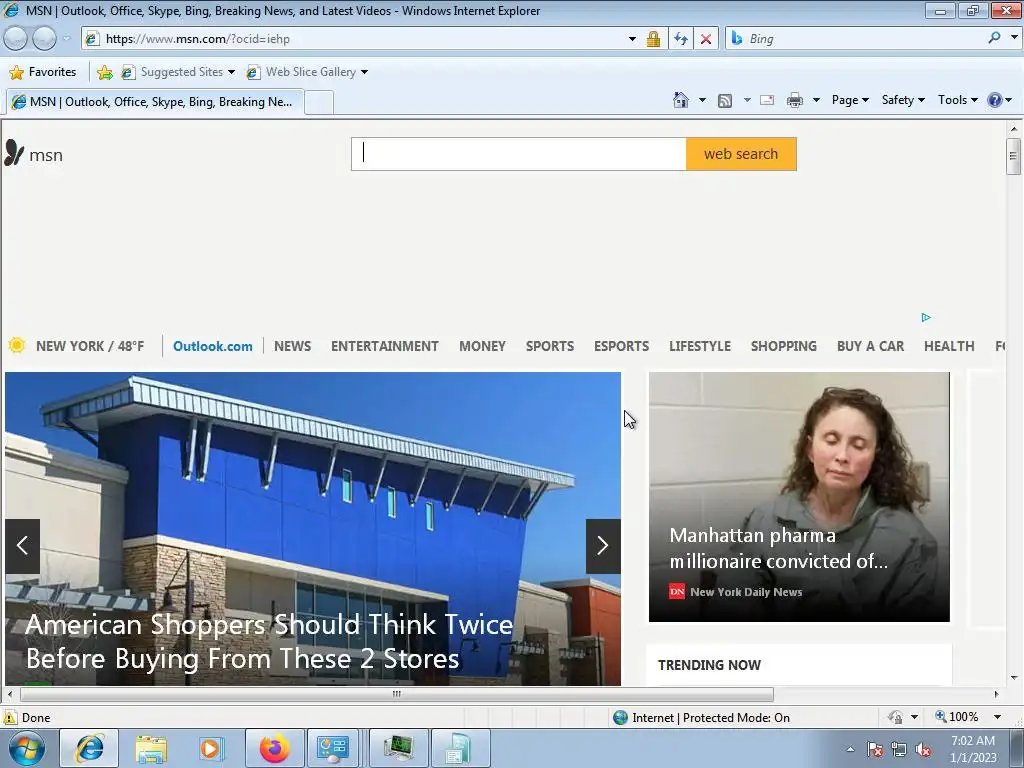Click the orange web search button

click(741, 154)
